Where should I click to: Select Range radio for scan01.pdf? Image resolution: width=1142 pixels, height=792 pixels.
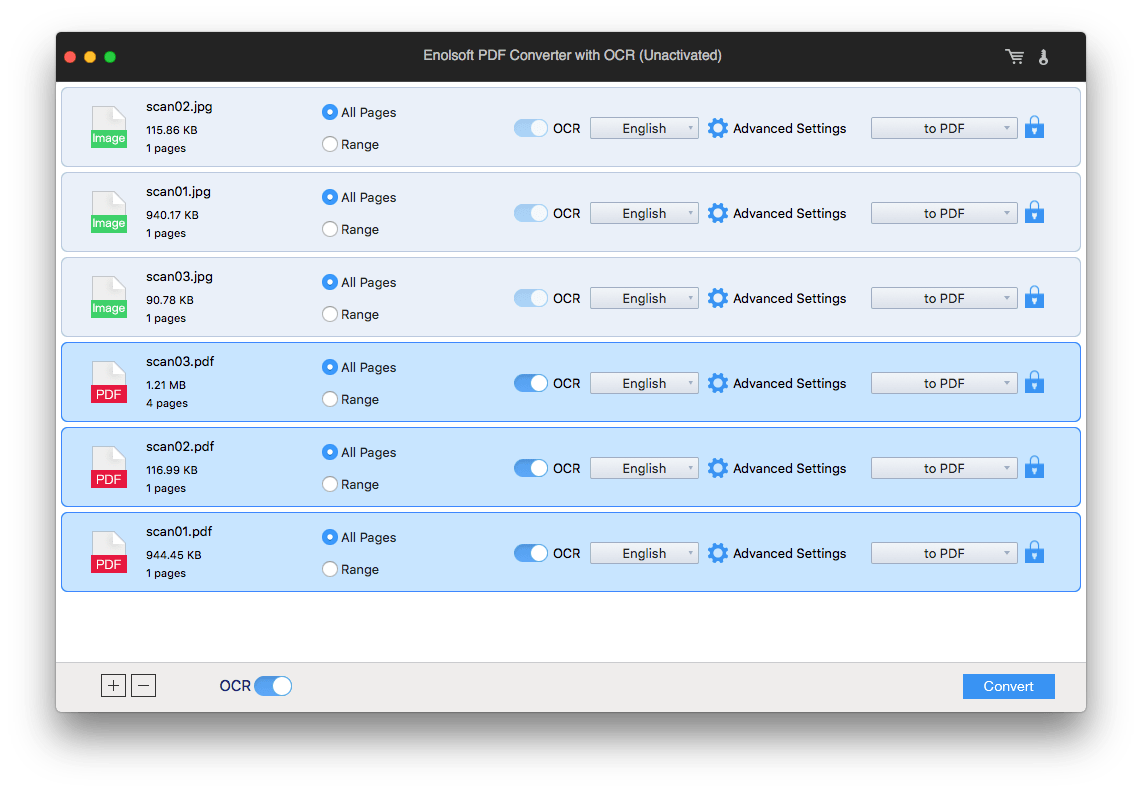tap(330, 569)
